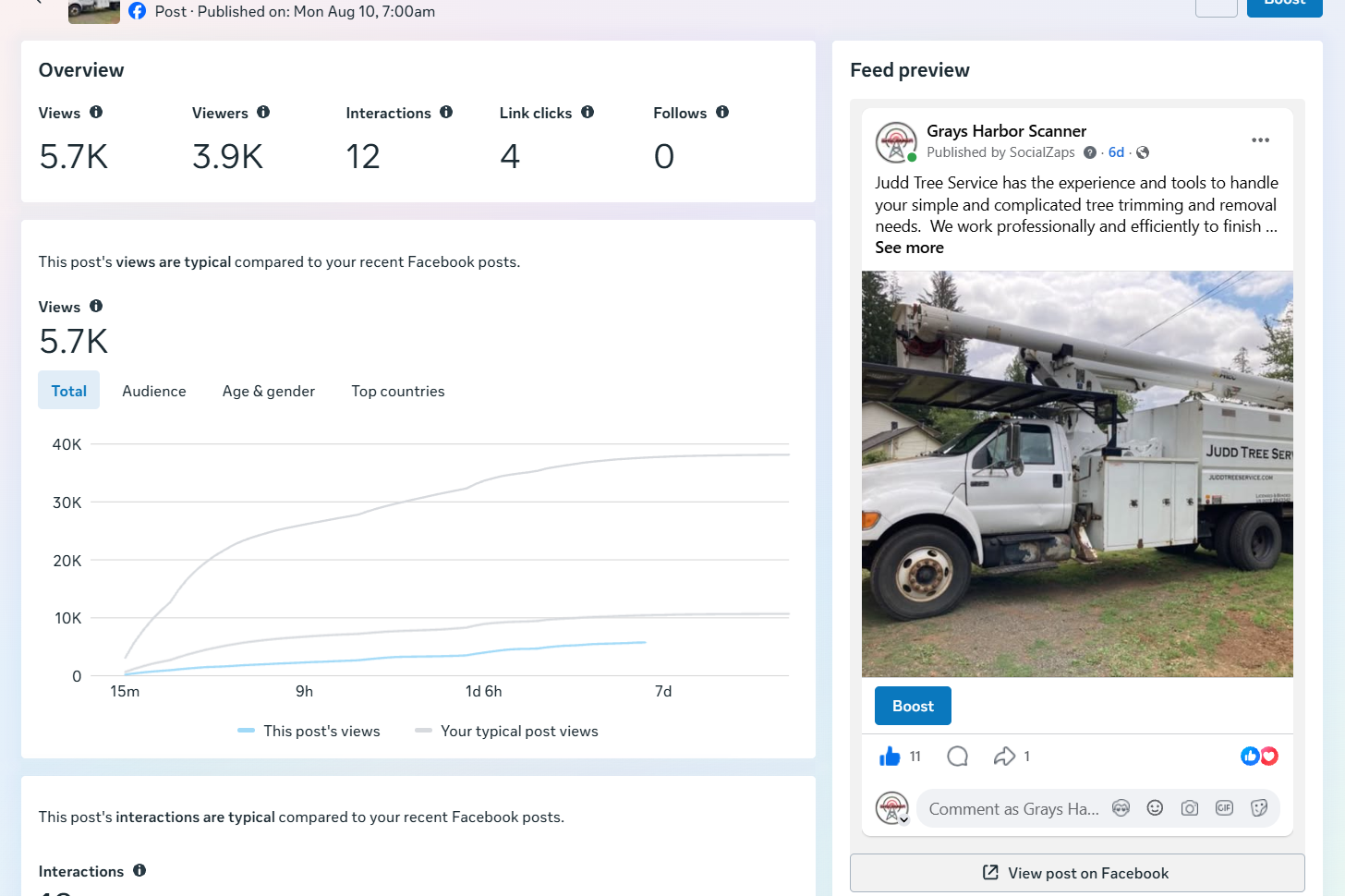Viewport: 1345px width, 896px height.
Task: Click the Published by SocialZaps text
Action: 1000,152
